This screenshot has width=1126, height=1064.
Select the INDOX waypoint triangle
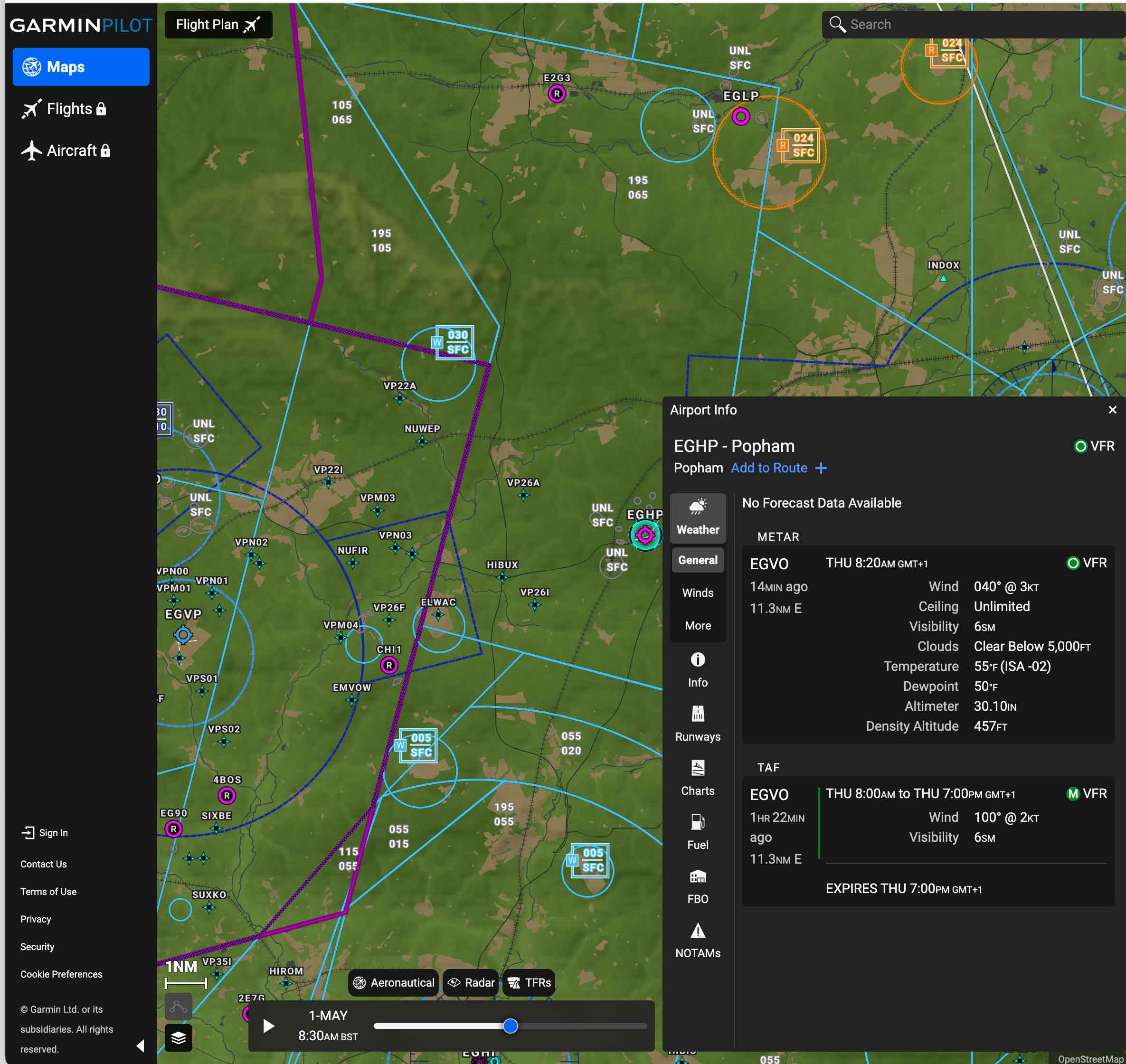point(943,279)
